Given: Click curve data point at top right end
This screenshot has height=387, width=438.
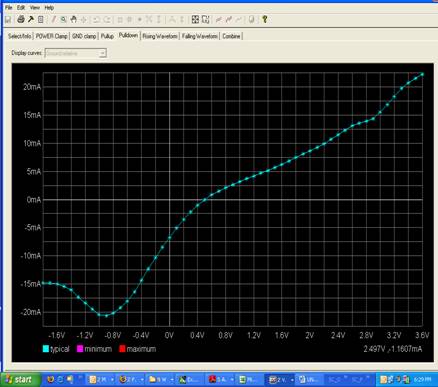Looking at the screenshot, I should [x=422, y=74].
